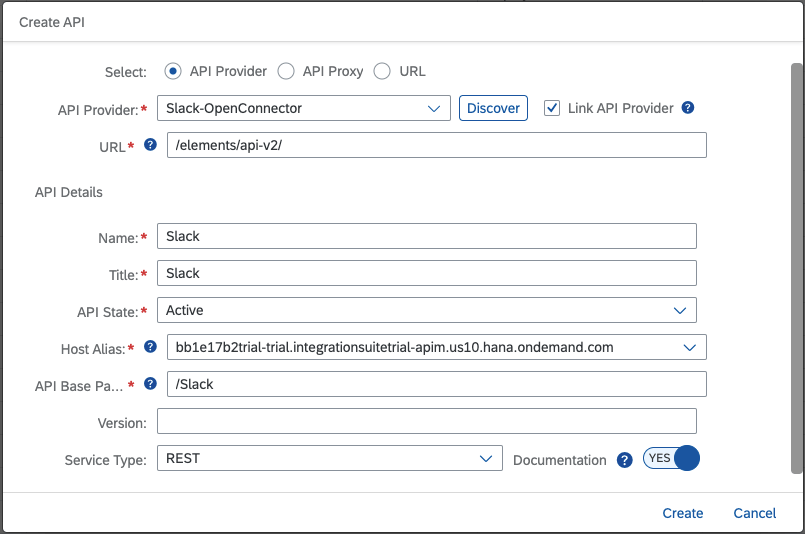The image size is (805, 534).
Task: Choose the API Proxy radio option
Action: pos(286,71)
